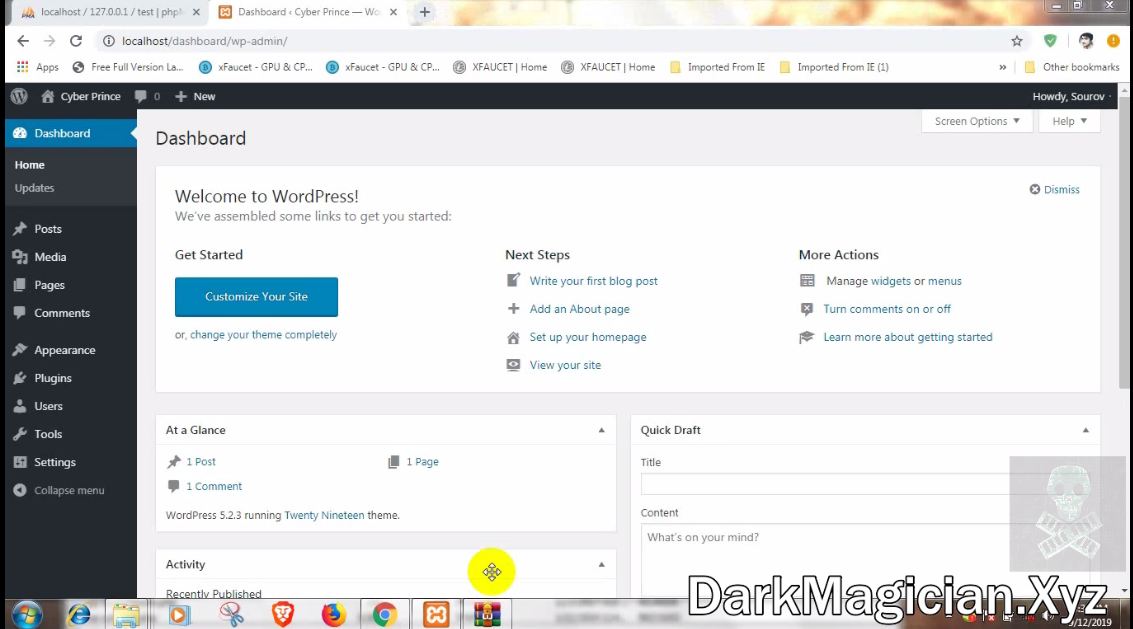Close the Dashboard Cyber Prince browser tab
This screenshot has height=629, width=1133.
393,12
